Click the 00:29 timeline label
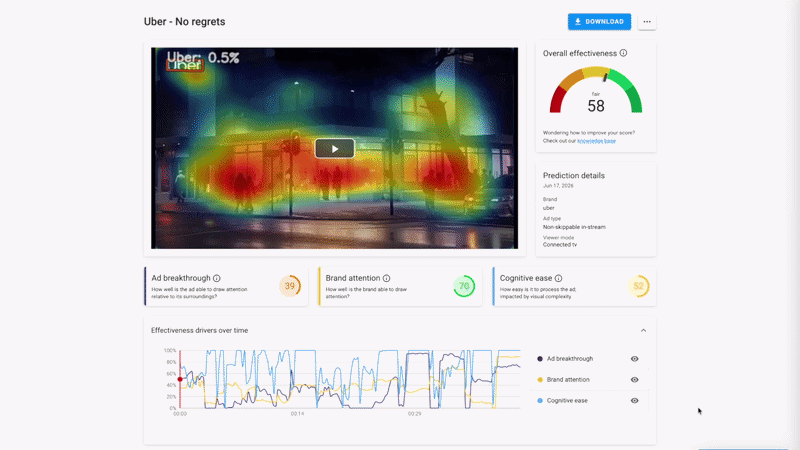800x450 pixels. pyautogui.click(x=414, y=414)
